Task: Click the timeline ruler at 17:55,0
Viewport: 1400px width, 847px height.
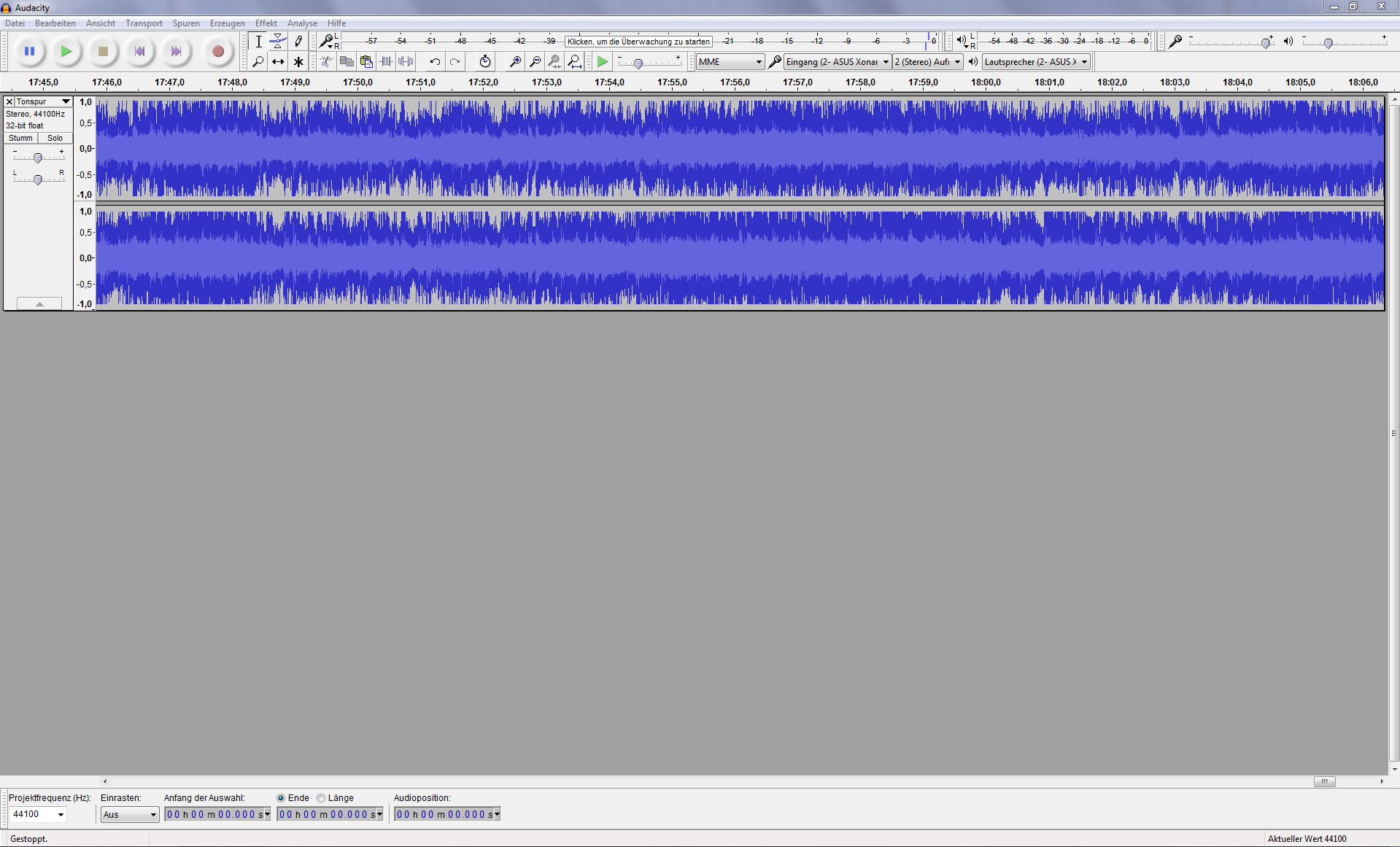Action: tap(672, 82)
